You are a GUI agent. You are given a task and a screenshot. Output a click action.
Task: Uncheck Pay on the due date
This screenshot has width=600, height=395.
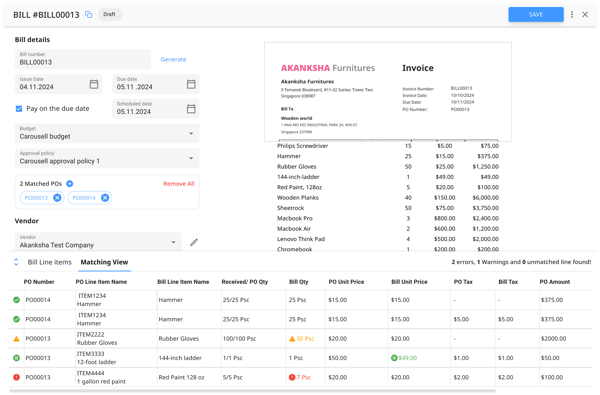(19, 109)
